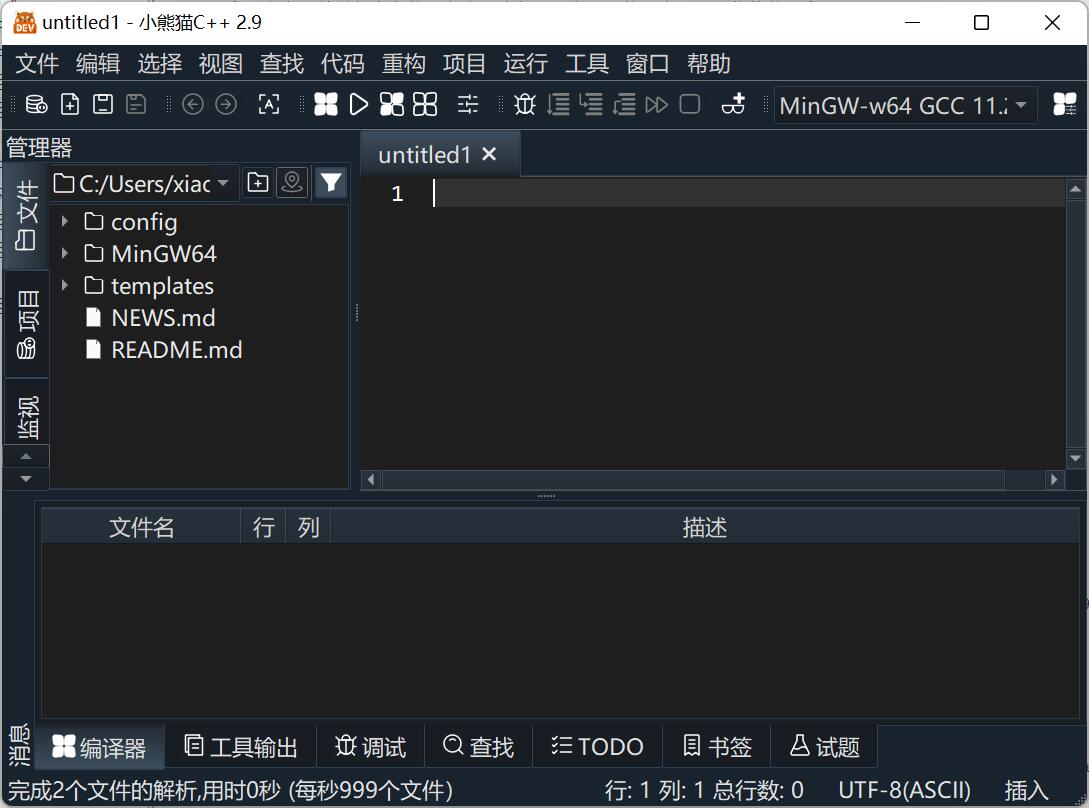Click the horizontal scrollbar right arrow

click(1055, 479)
